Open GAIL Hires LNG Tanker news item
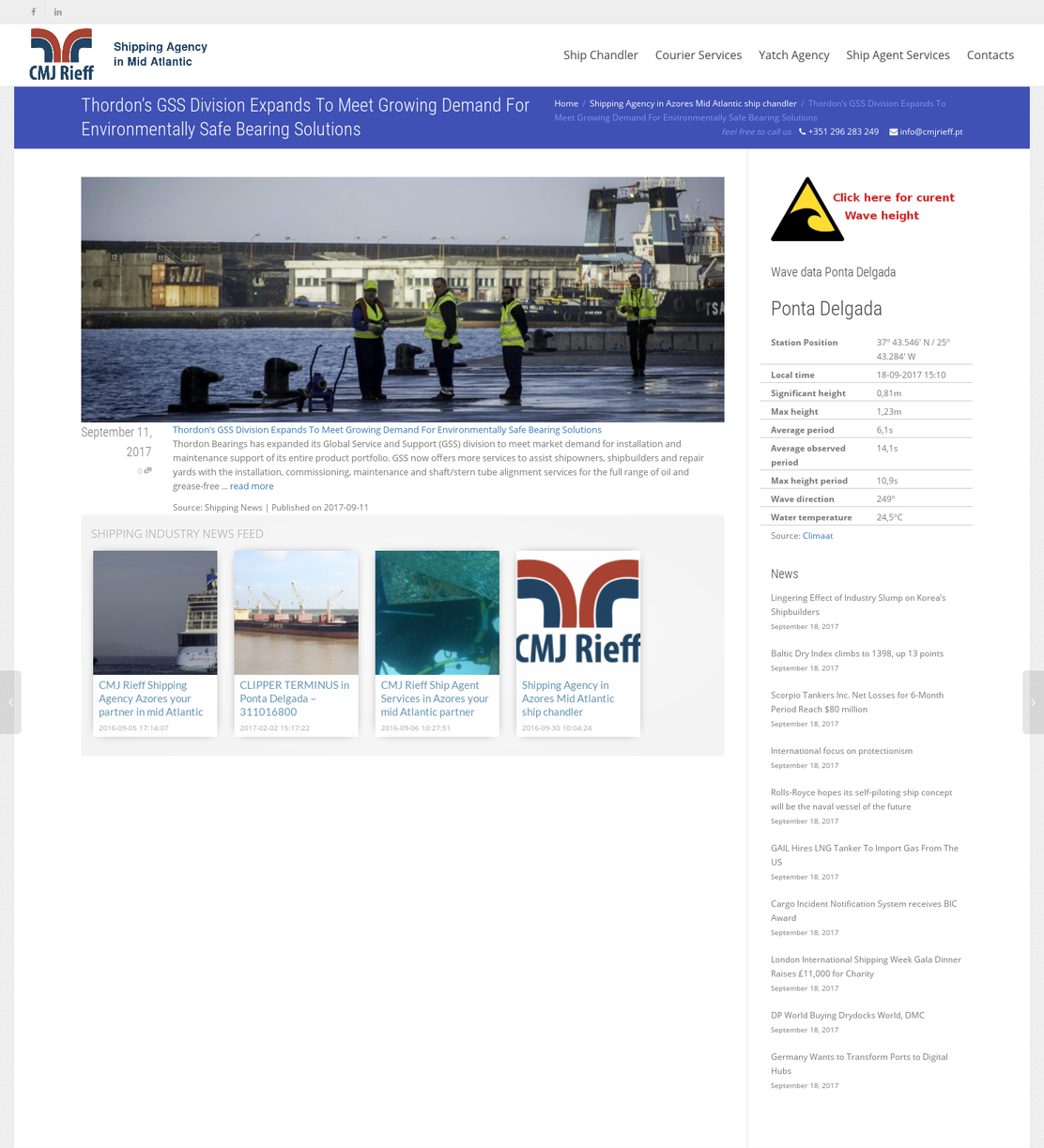Viewport: 1044px width, 1148px height. (865, 855)
